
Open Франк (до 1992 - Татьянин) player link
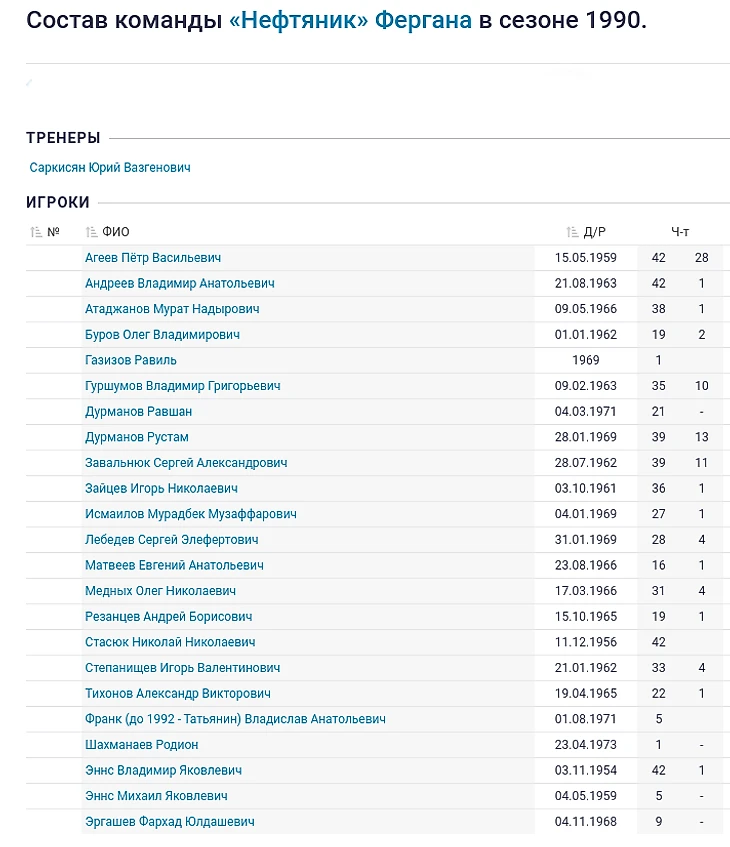pos(235,719)
